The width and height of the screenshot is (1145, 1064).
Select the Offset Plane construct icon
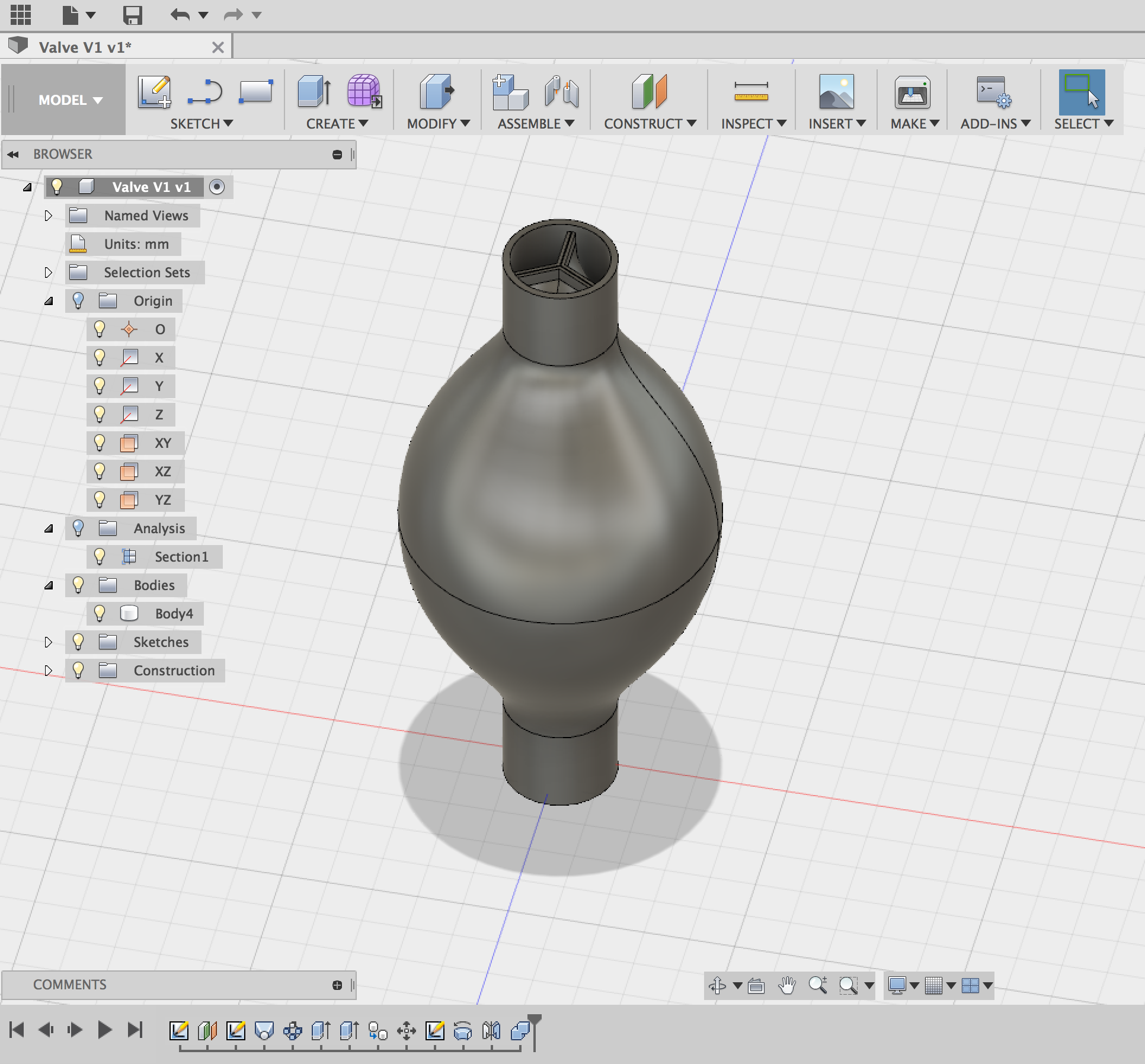click(x=650, y=92)
